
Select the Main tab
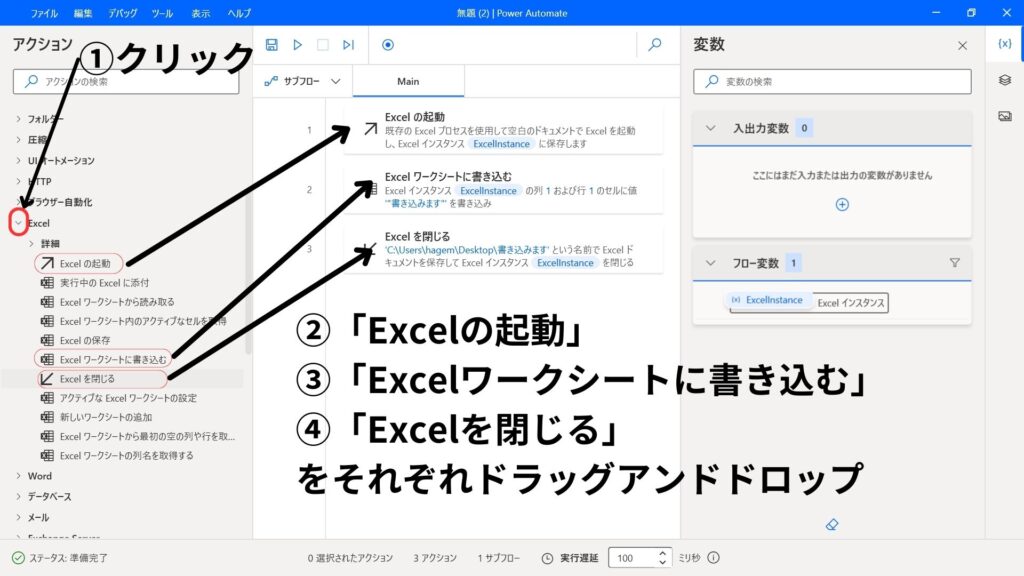(x=408, y=81)
